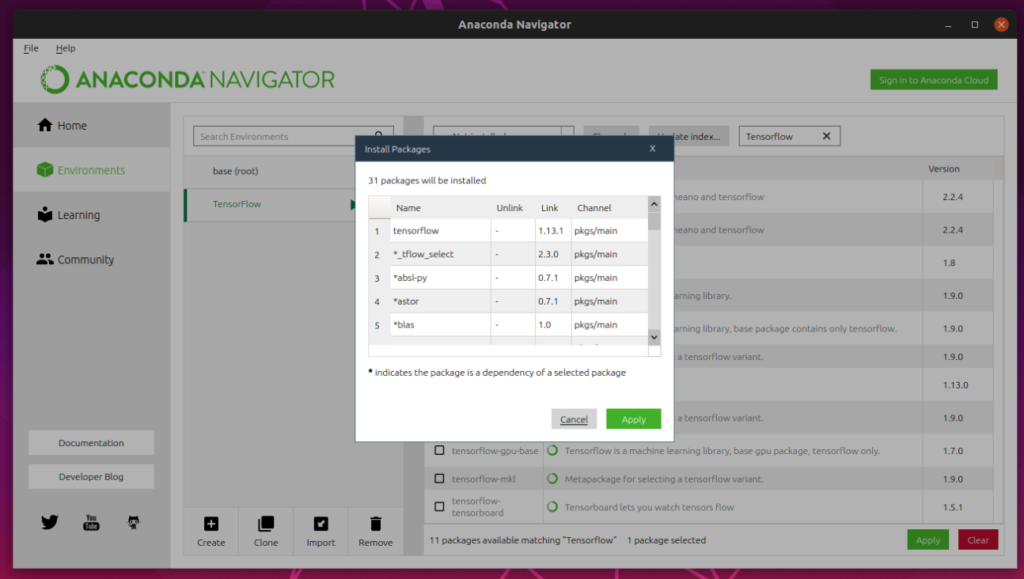Cancel the Install Packages dialog

tap(574, 419)
